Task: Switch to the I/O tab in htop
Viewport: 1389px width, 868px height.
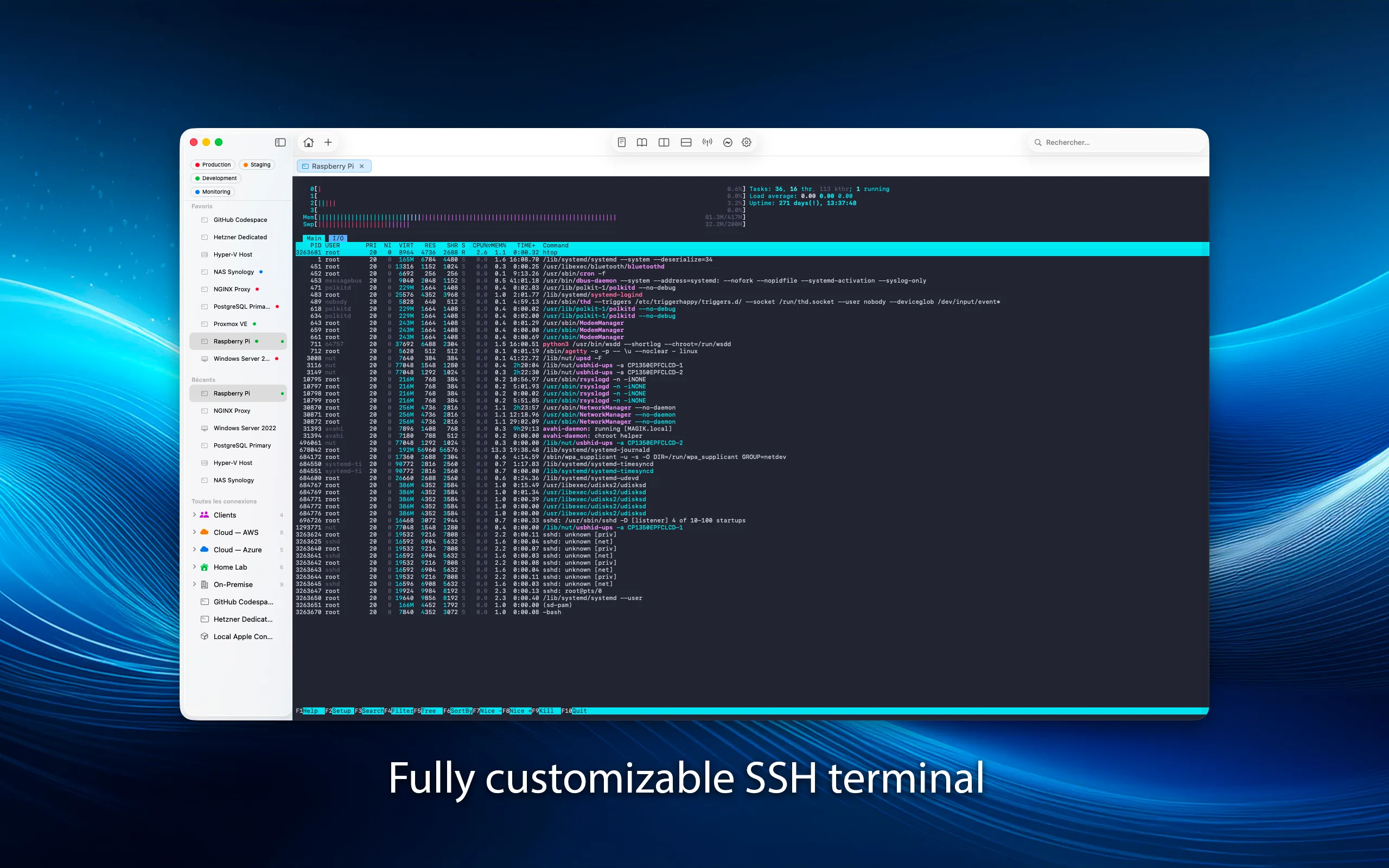Action: pos(338,238)
